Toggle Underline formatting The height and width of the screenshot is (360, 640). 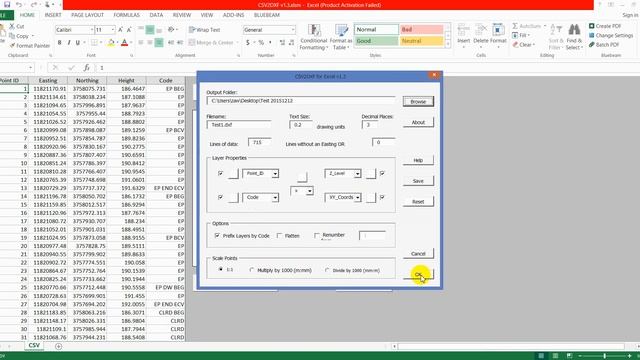pyautogui.click(x=78, y=42)
